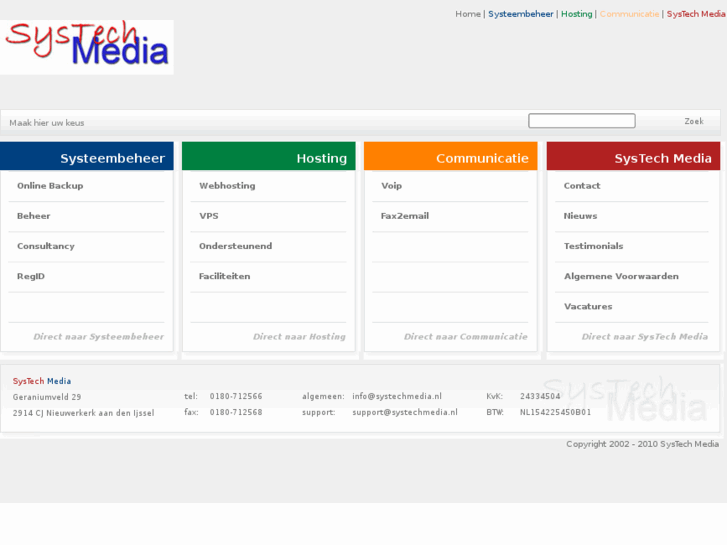Open the Home link in top navigation
The width and height of the screenshot is (727, 545).
(468, 14)
